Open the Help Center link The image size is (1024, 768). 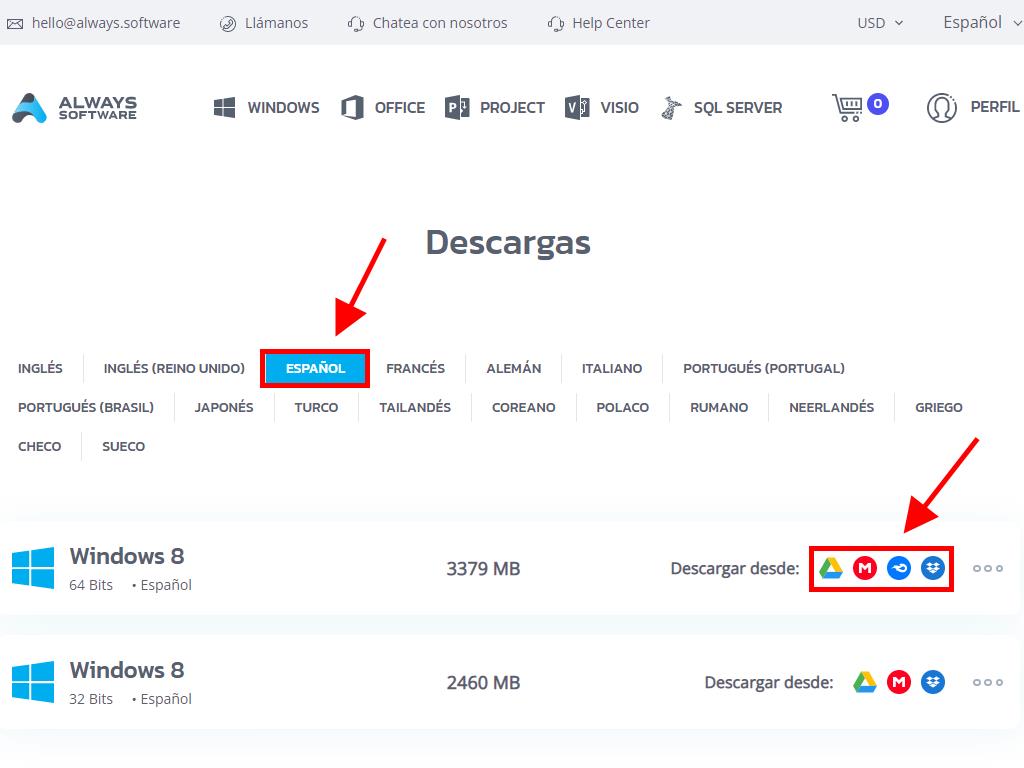tap(611, 23)
